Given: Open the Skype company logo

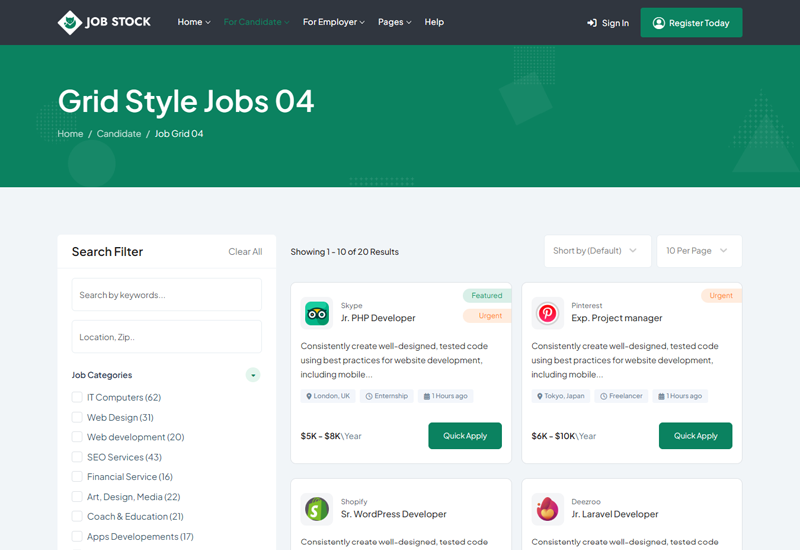Looking at the screenshot, I should [x=317, y=313].
